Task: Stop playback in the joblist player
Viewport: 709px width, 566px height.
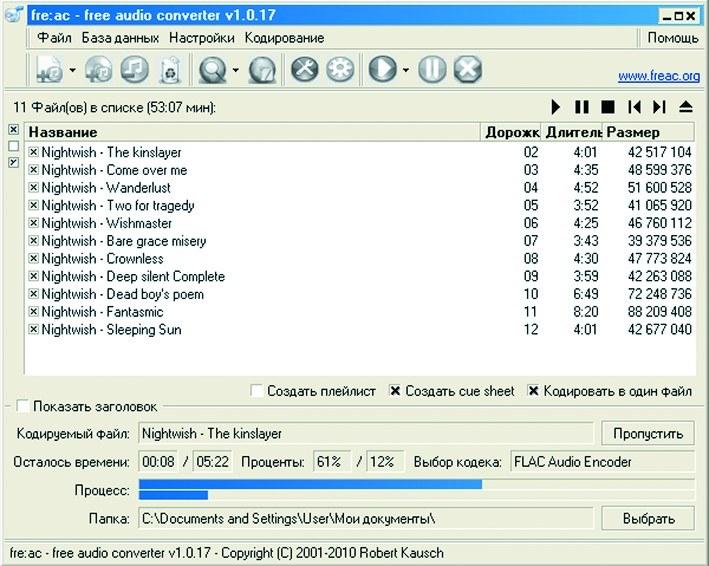Action: (608, 107)
